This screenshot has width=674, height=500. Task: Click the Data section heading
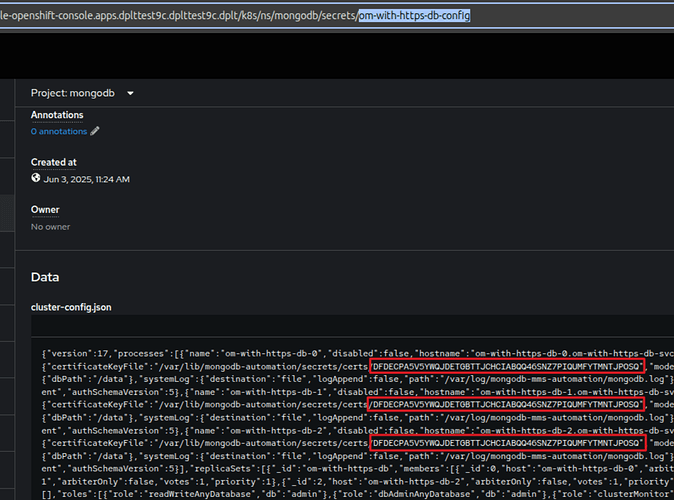click(46, 277)
